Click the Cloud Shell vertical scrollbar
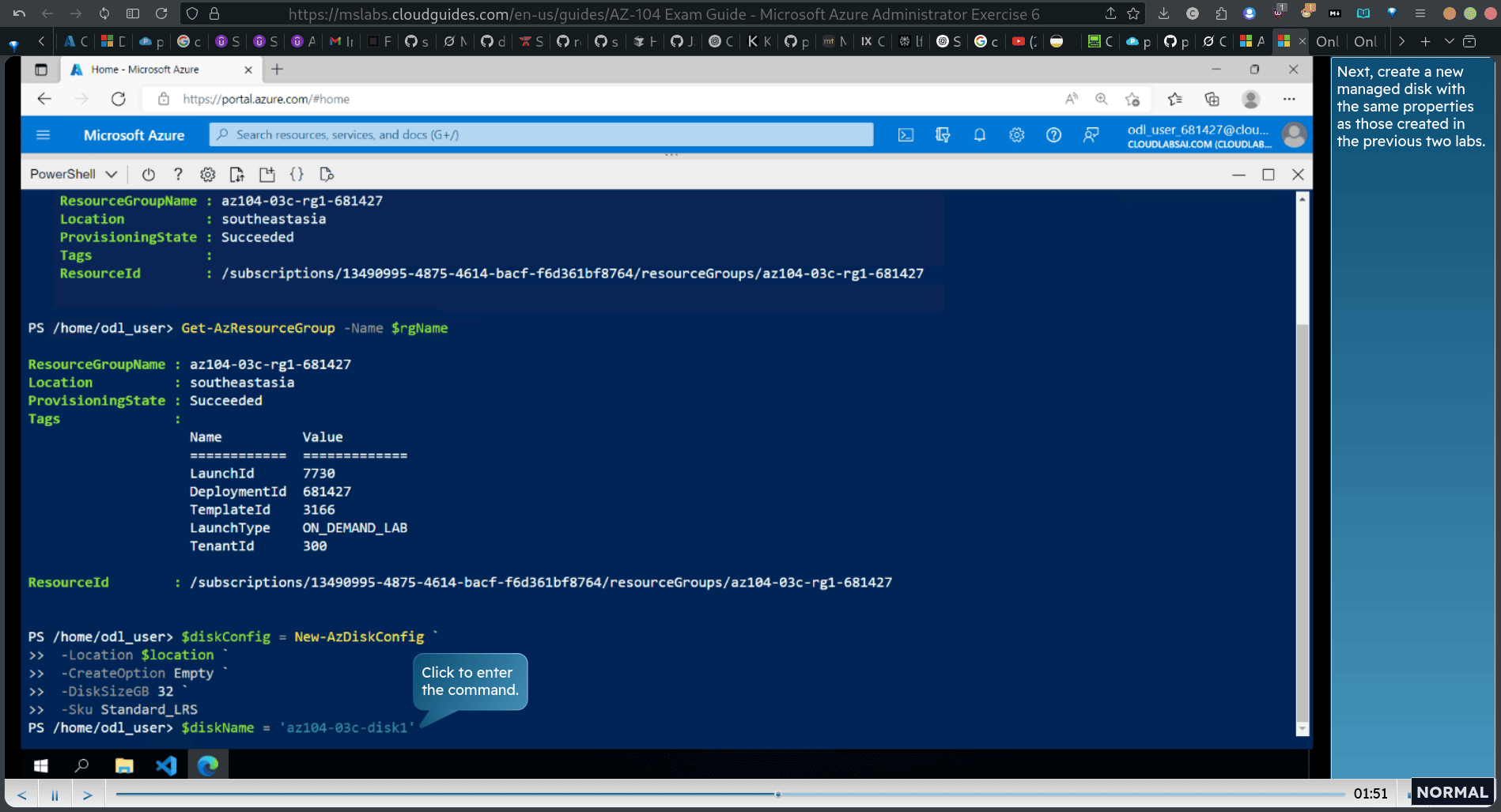Image resolution: width=1501 pixels, height=812 pixels. 1303,522
